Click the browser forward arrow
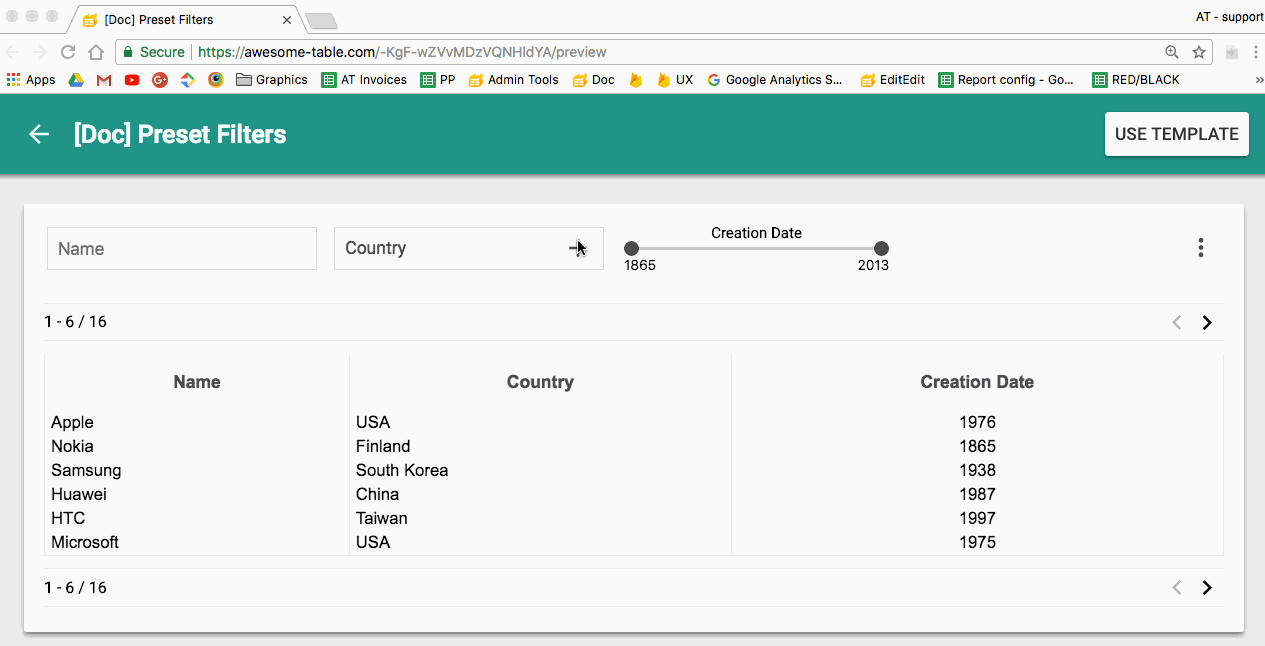Screen dimensions: 1265x646 click(x=39, y=52)
